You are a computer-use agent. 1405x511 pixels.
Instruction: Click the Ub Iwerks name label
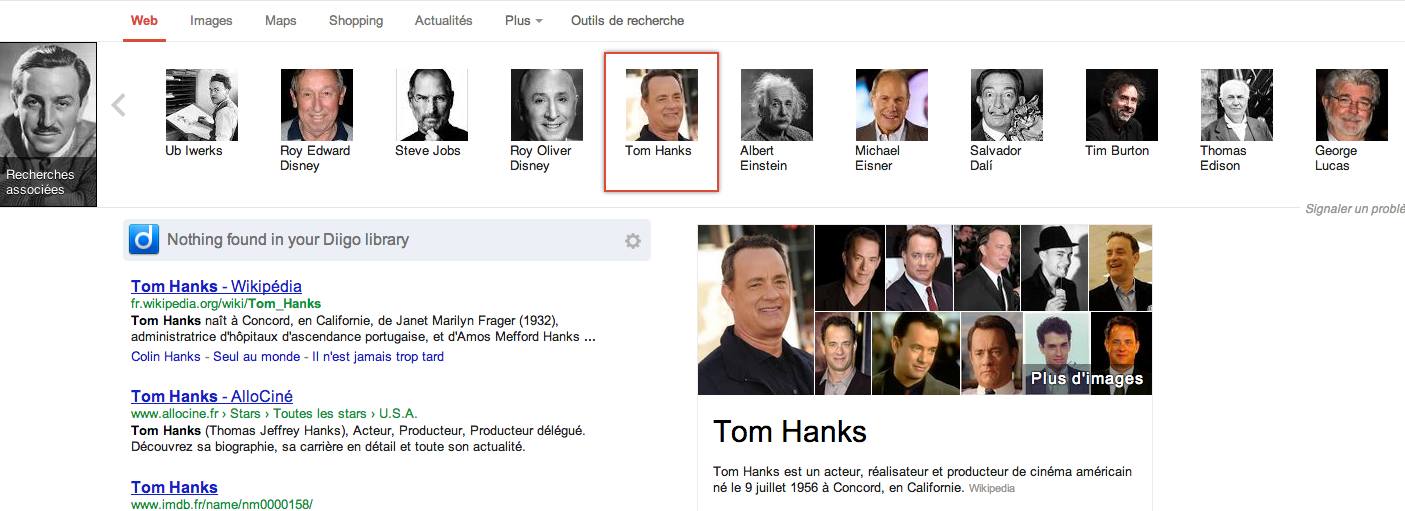(x=194, y=151)
